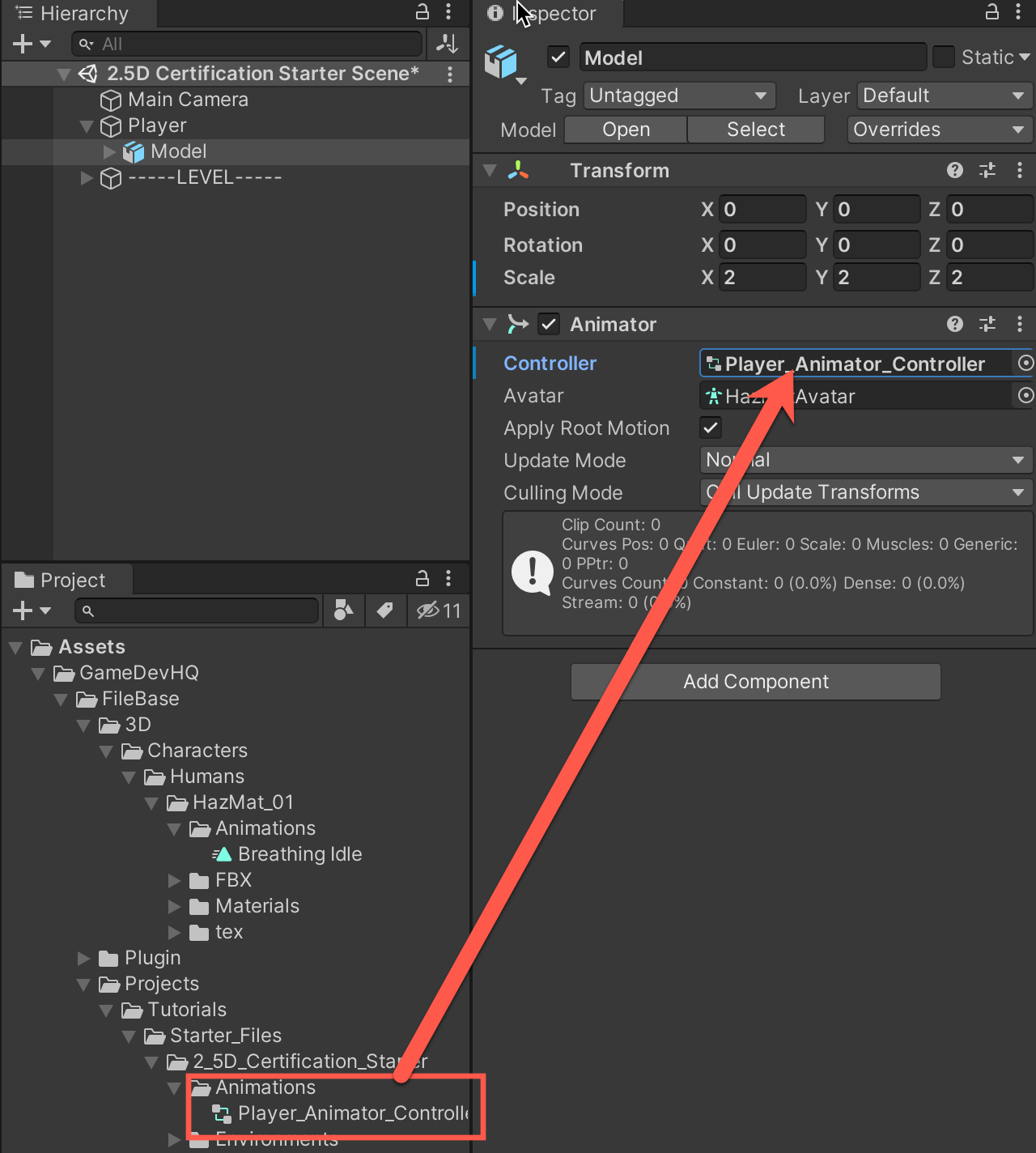Open the Animator presets icon
This screenshot has height=1153, width=1036.
pyautogui.click(x=987, y=324)
